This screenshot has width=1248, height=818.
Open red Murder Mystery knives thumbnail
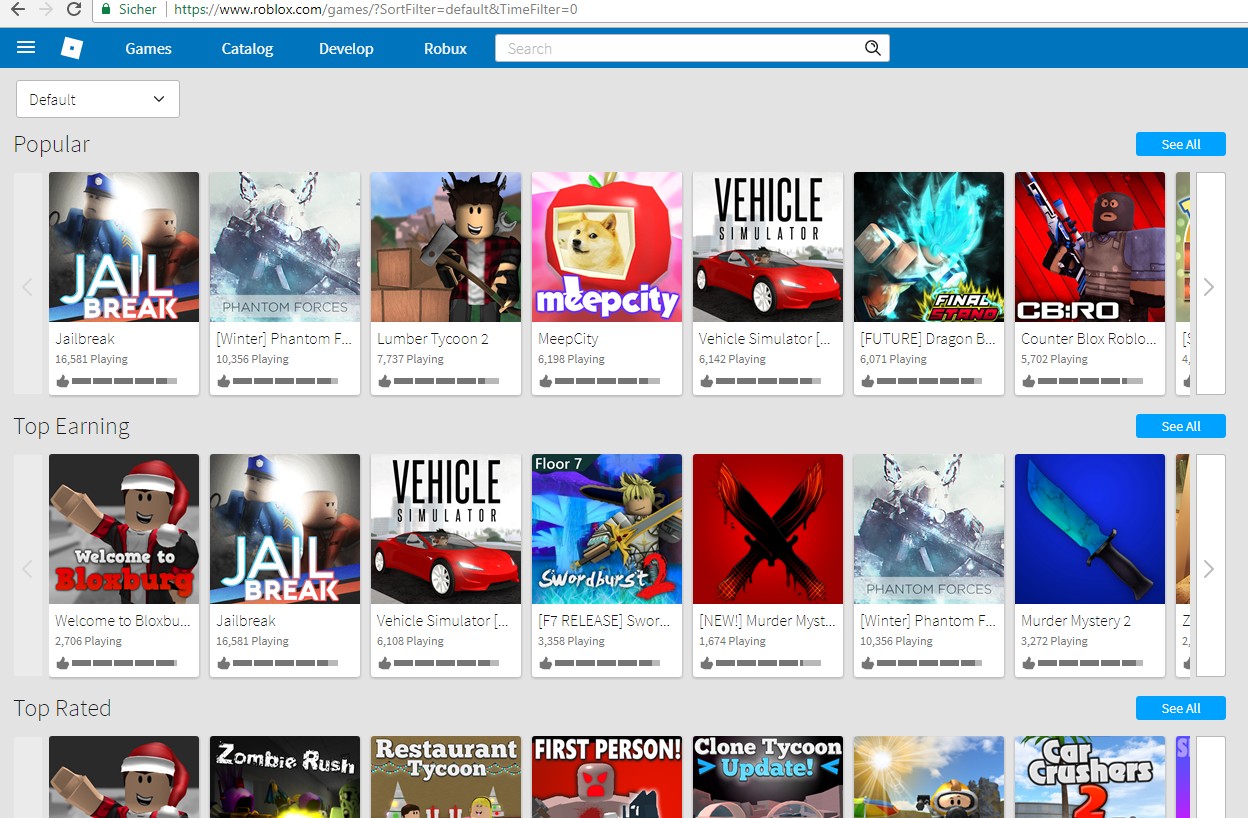pyautogui.click(x=768, y=529)
